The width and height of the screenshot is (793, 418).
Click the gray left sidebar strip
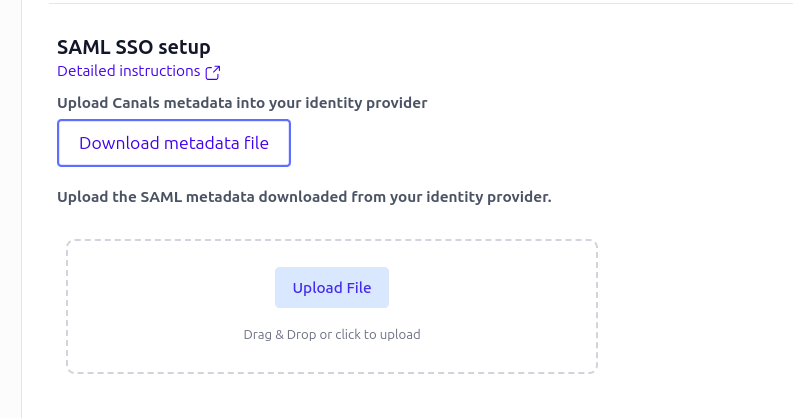(x=11, y=209)
